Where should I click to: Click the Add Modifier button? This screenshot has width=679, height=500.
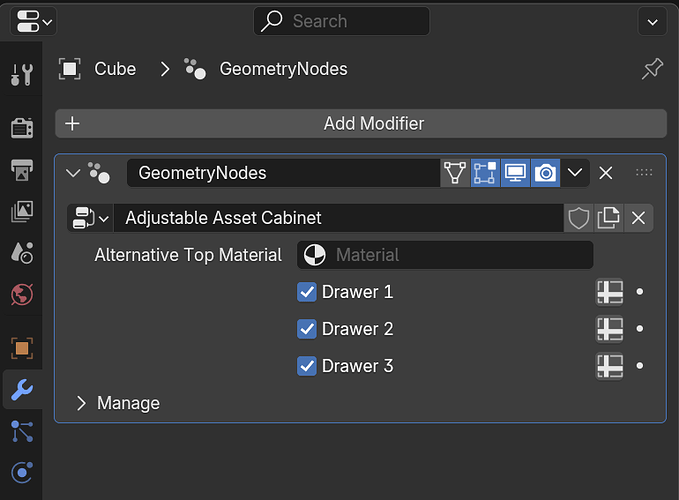coord(361,123)
